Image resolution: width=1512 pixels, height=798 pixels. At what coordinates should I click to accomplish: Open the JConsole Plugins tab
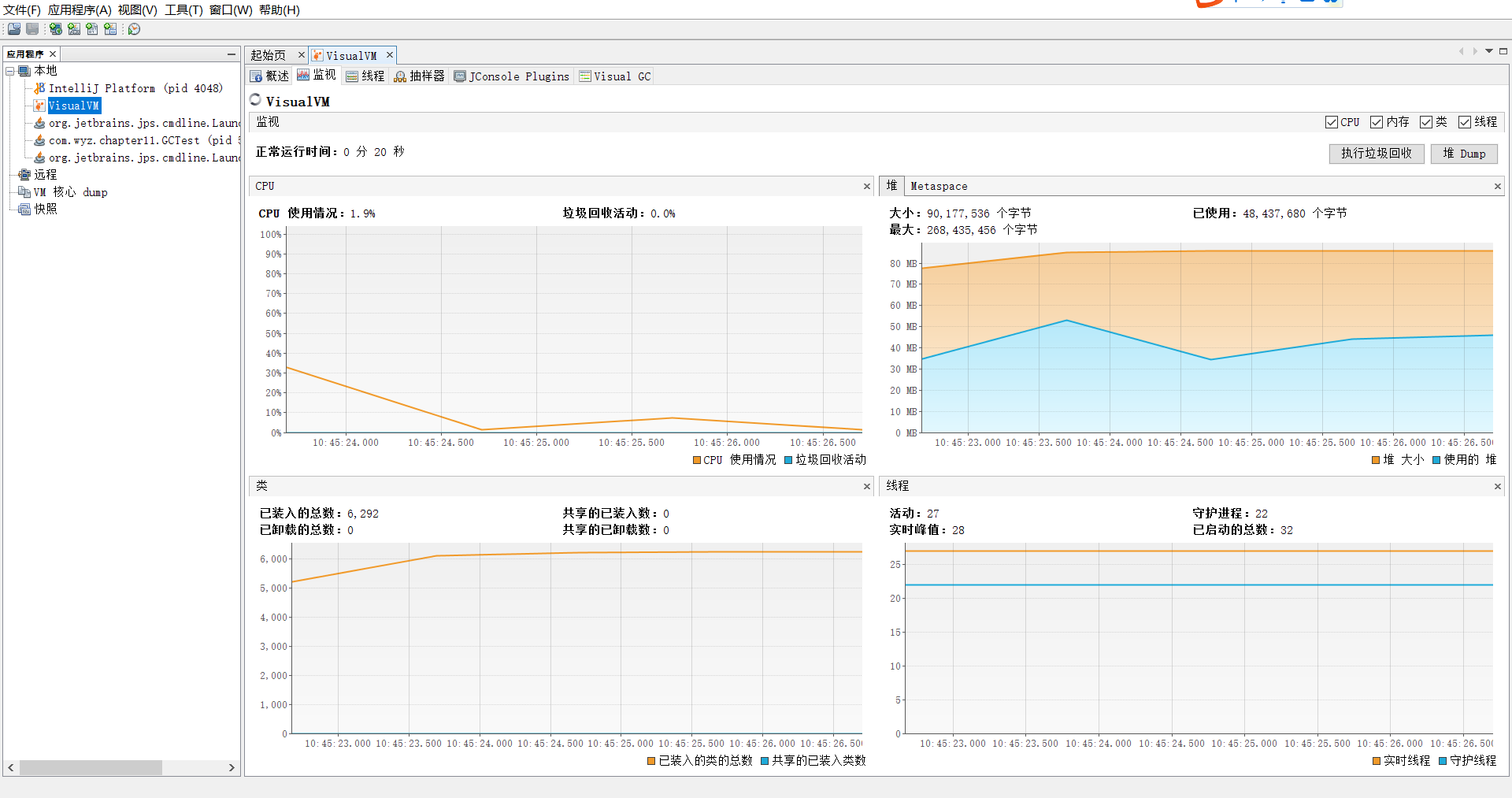(512, 76)
